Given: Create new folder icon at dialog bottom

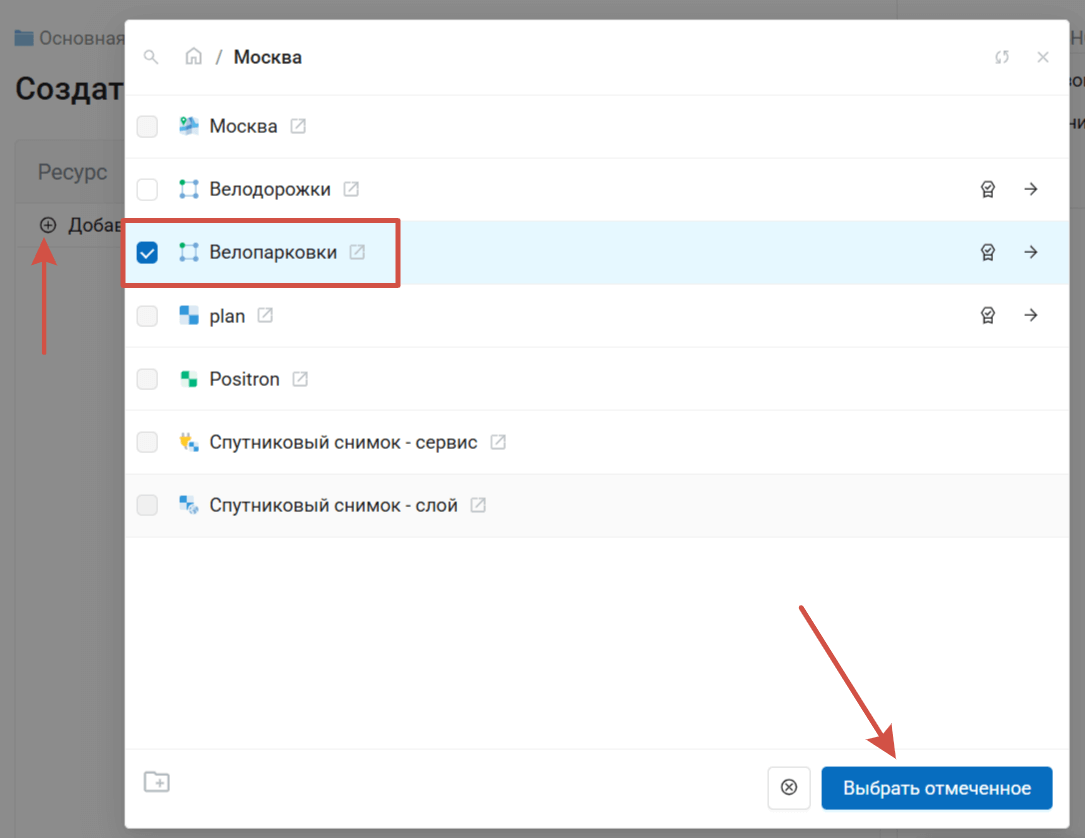Looking at the screenshot, I should click(x=157, y=782).
